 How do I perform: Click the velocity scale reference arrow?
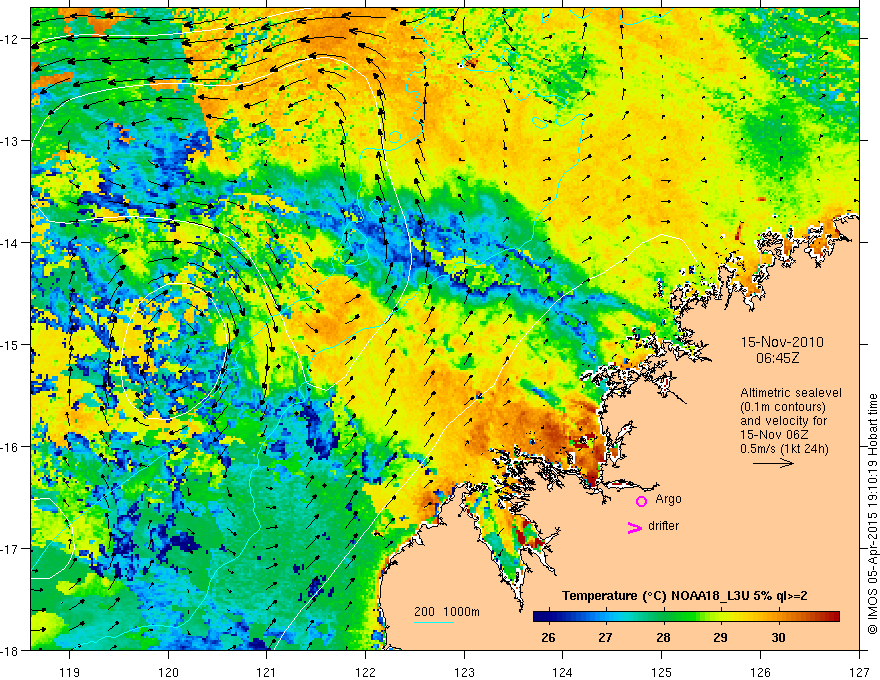[x=773, y=463]
